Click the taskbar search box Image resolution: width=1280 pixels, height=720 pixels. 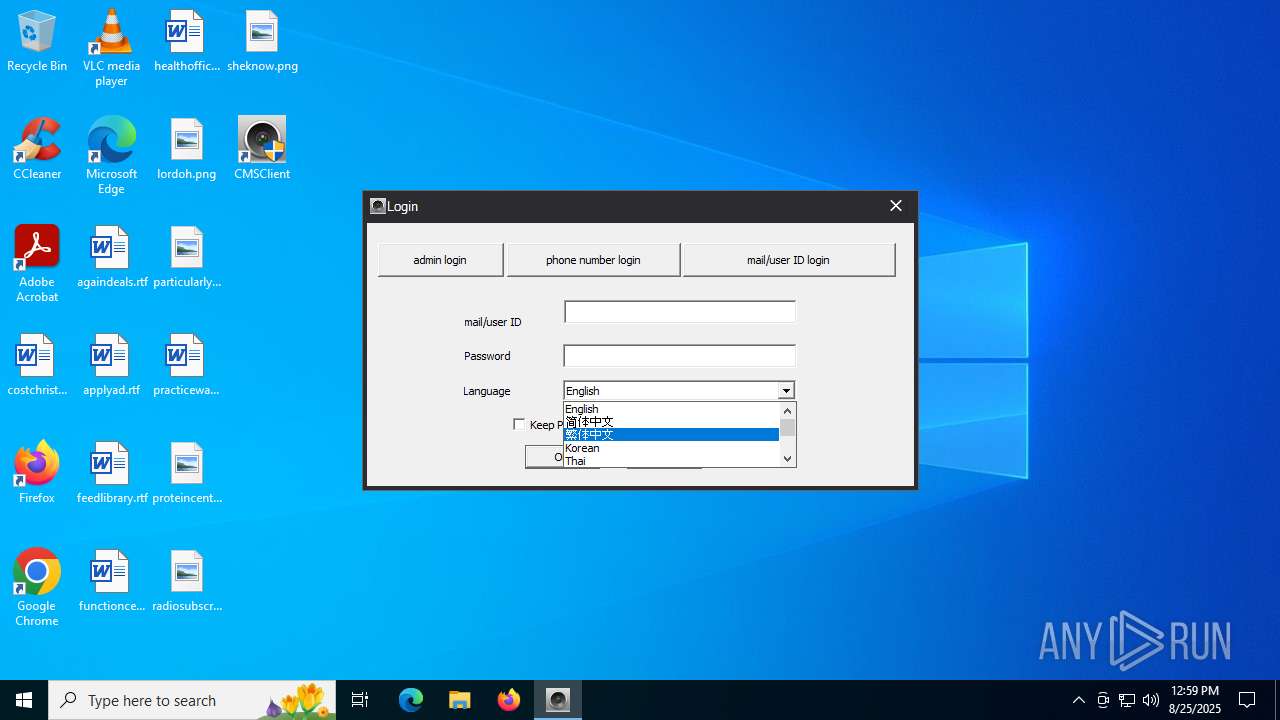192,700
